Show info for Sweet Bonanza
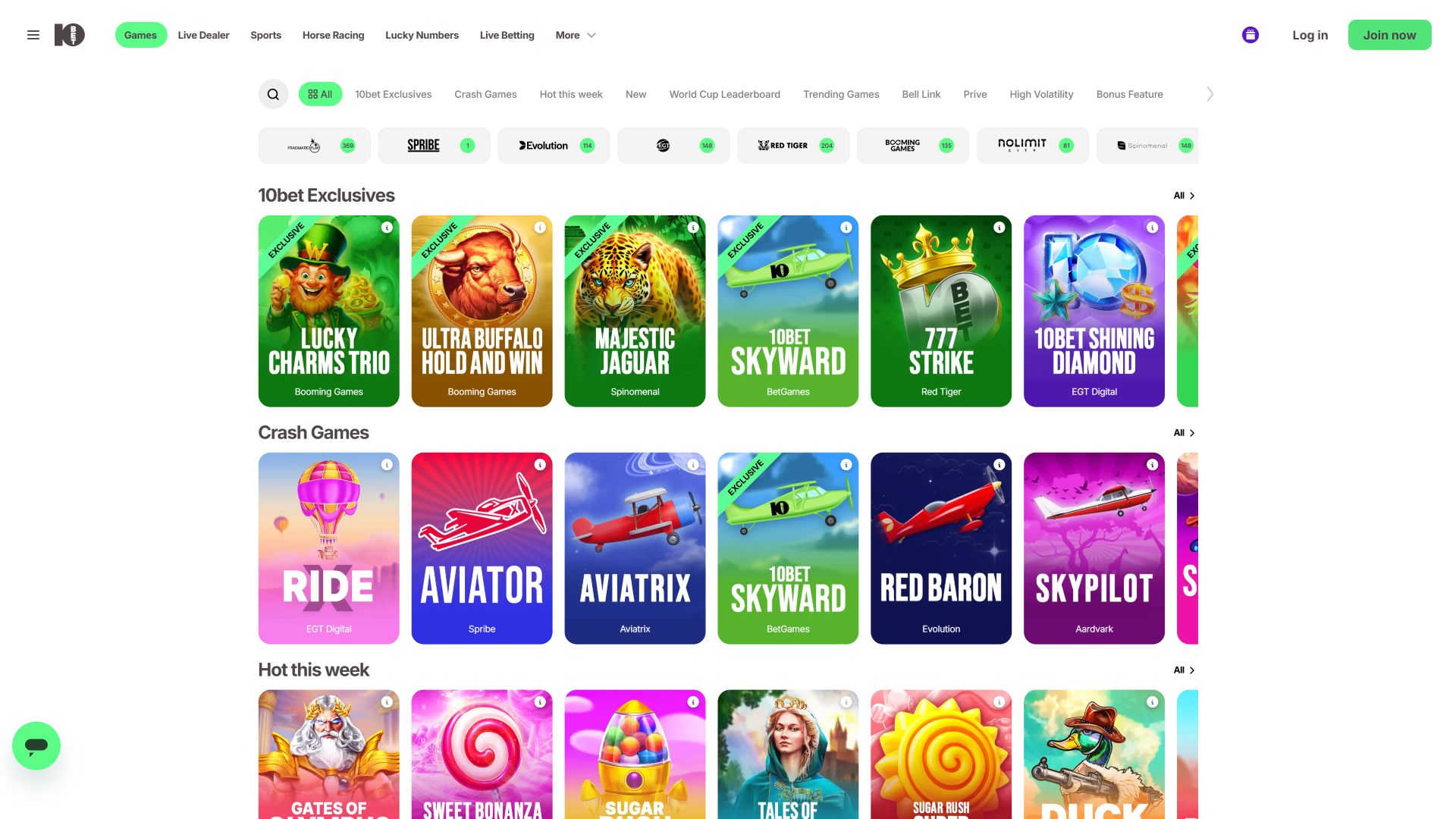Screen dimensions: 1456x819 [x=540, y=702]
